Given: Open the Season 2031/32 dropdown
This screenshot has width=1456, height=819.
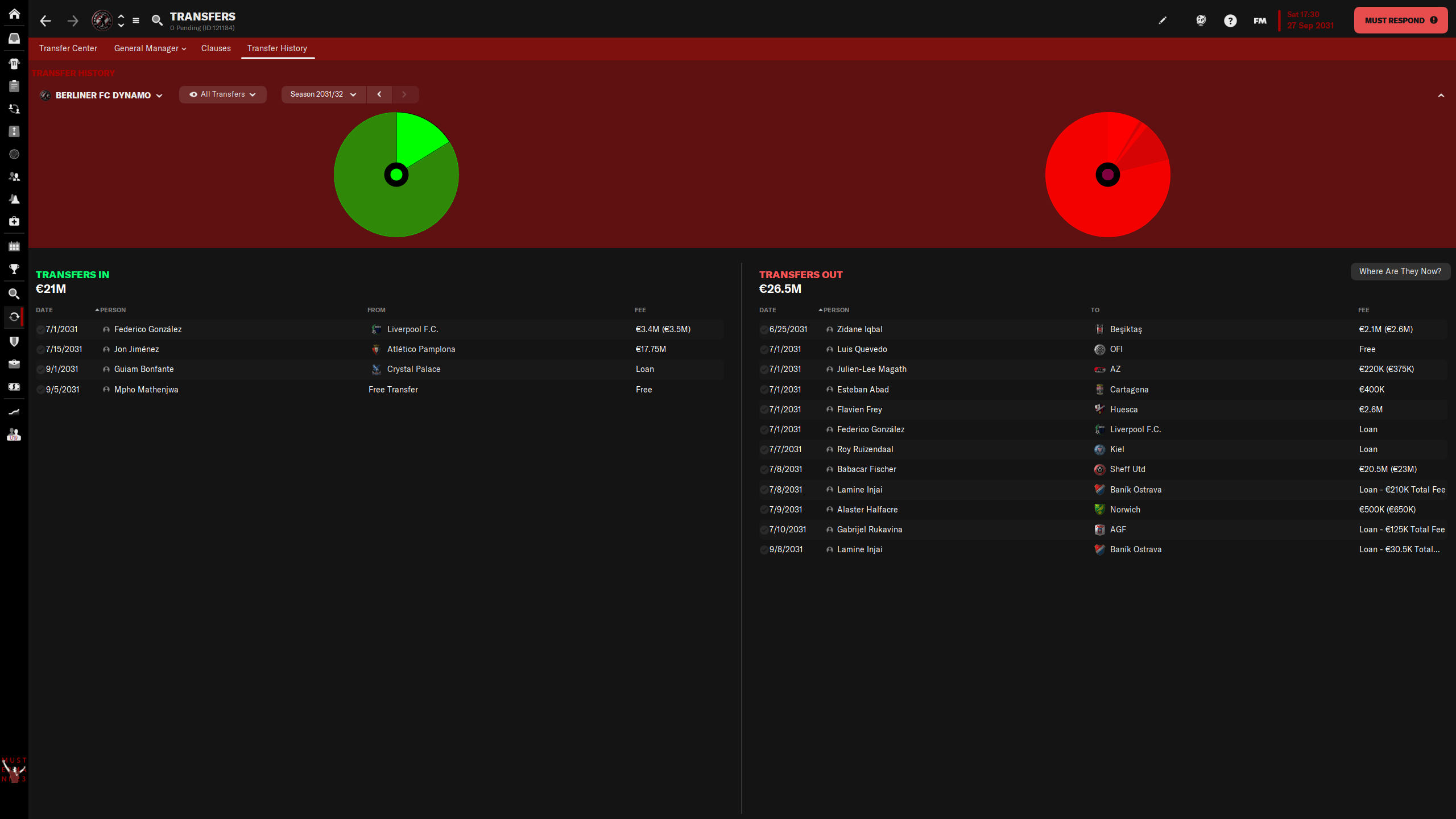Looking at the screenshot, I should pyautogui.click(x=323, y=94).
